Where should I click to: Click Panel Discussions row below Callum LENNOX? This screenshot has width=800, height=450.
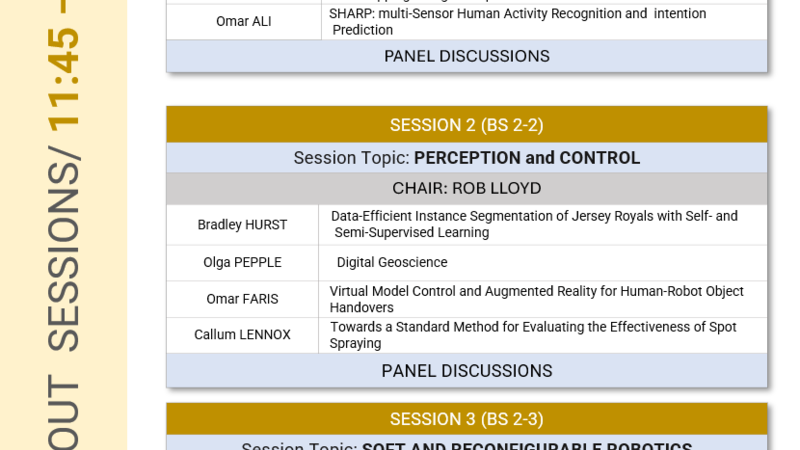pos(466,371)
